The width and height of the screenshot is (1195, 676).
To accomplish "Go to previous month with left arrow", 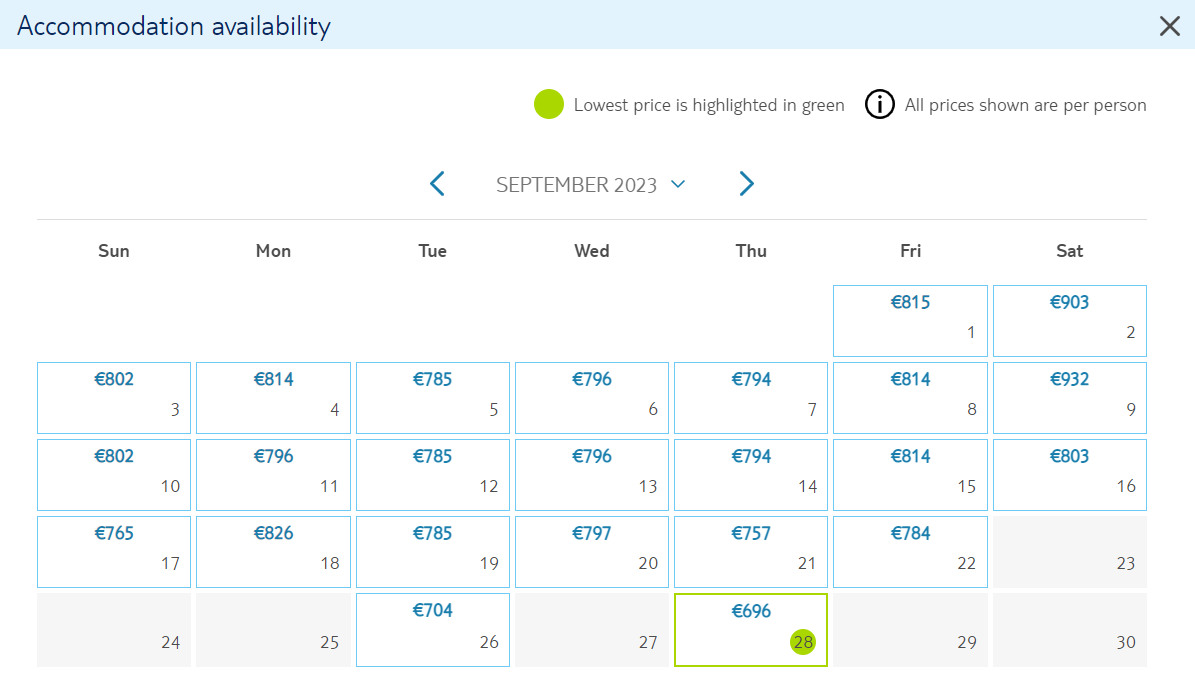I will point(437,184).
